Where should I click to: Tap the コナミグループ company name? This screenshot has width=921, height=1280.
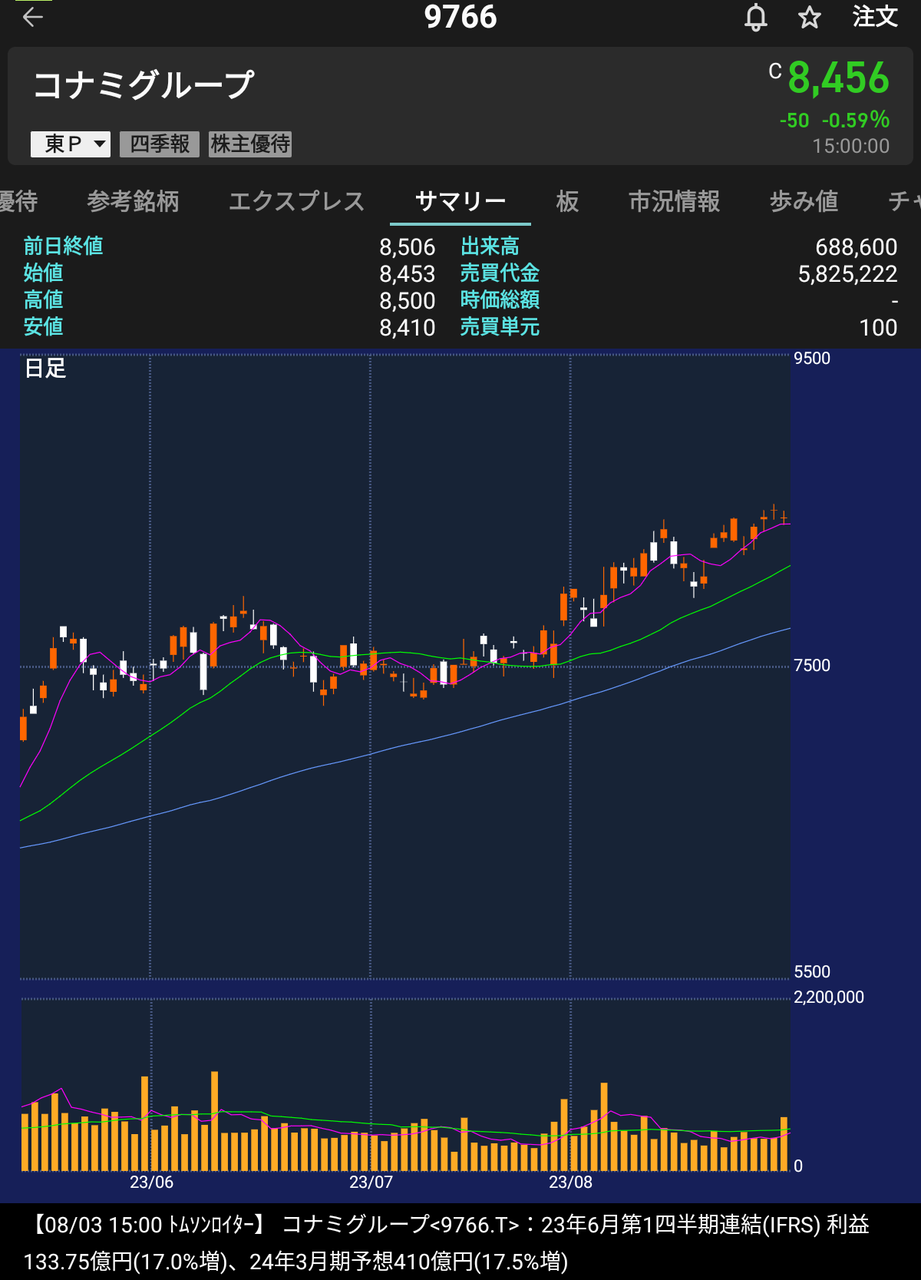144,85
